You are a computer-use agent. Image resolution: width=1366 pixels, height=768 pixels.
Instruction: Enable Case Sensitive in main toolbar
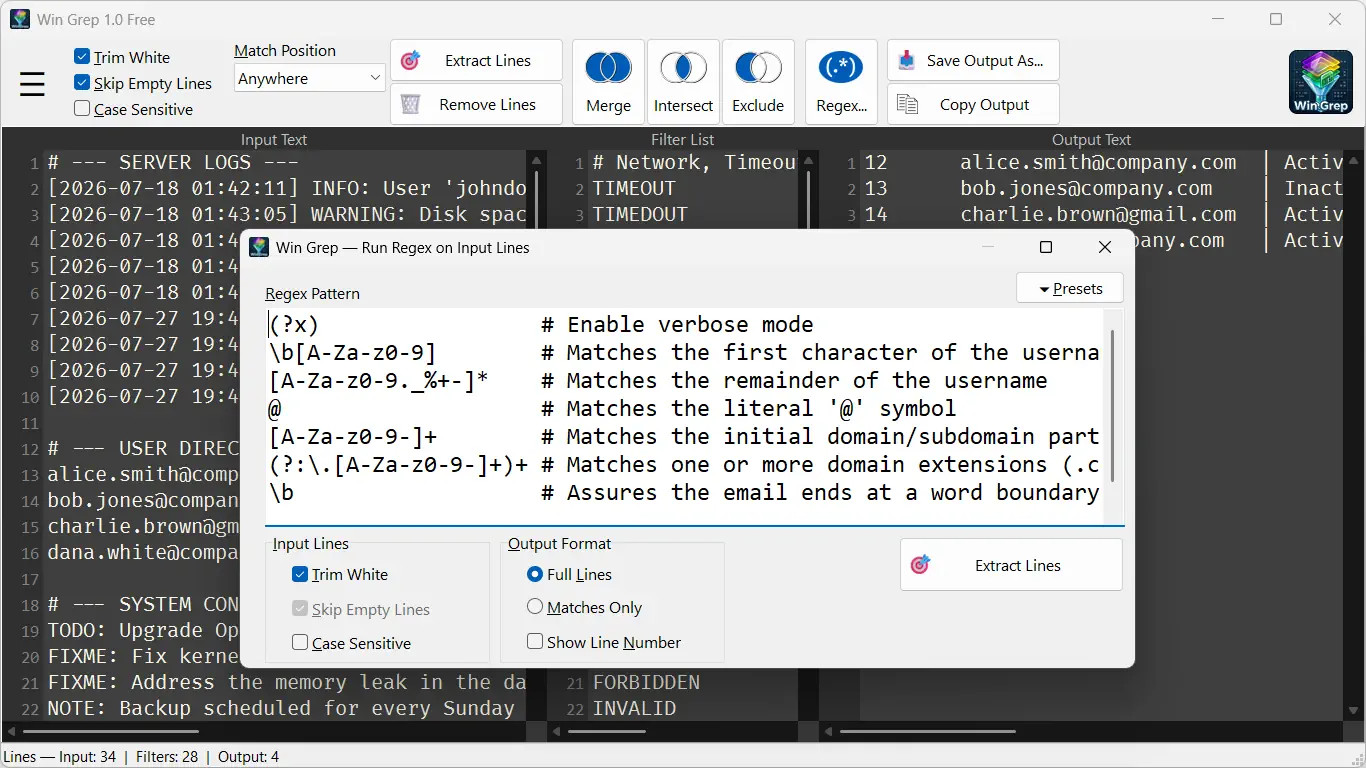tap(133, 109)
